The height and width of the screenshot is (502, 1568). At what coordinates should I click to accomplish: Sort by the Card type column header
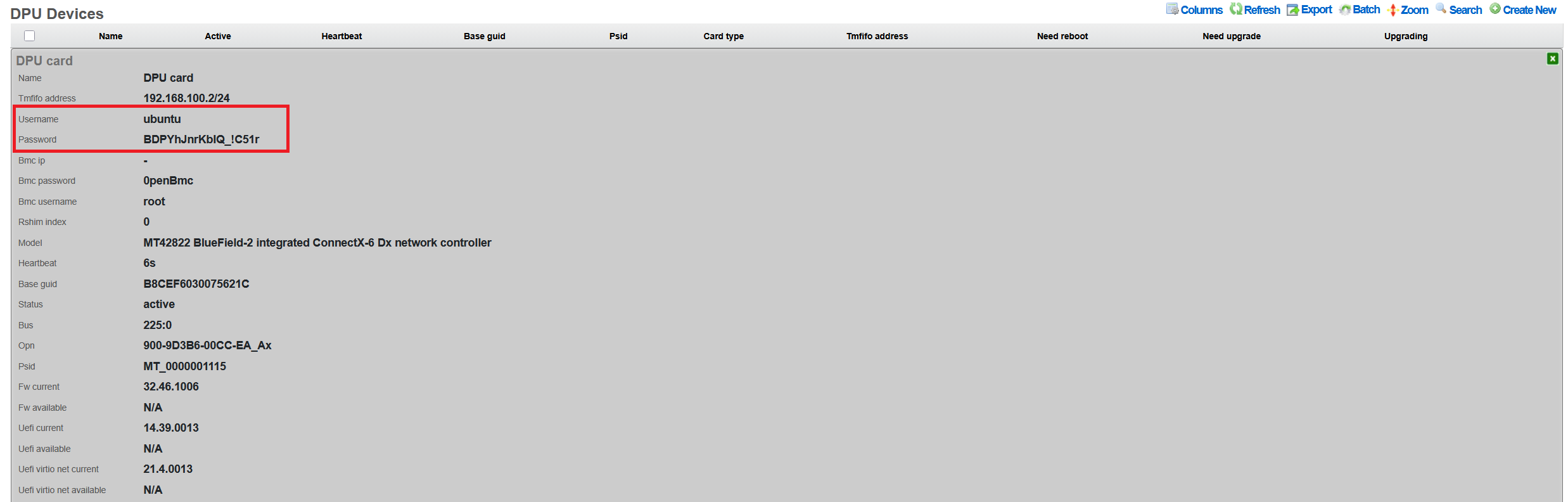click(723, 36)
